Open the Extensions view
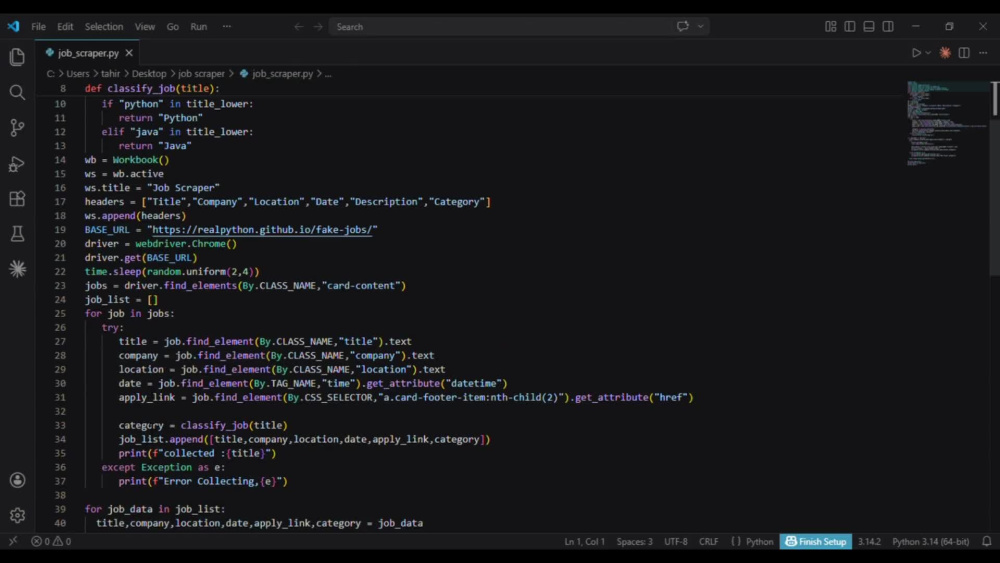1000x563 pixels. coord(17,199)
